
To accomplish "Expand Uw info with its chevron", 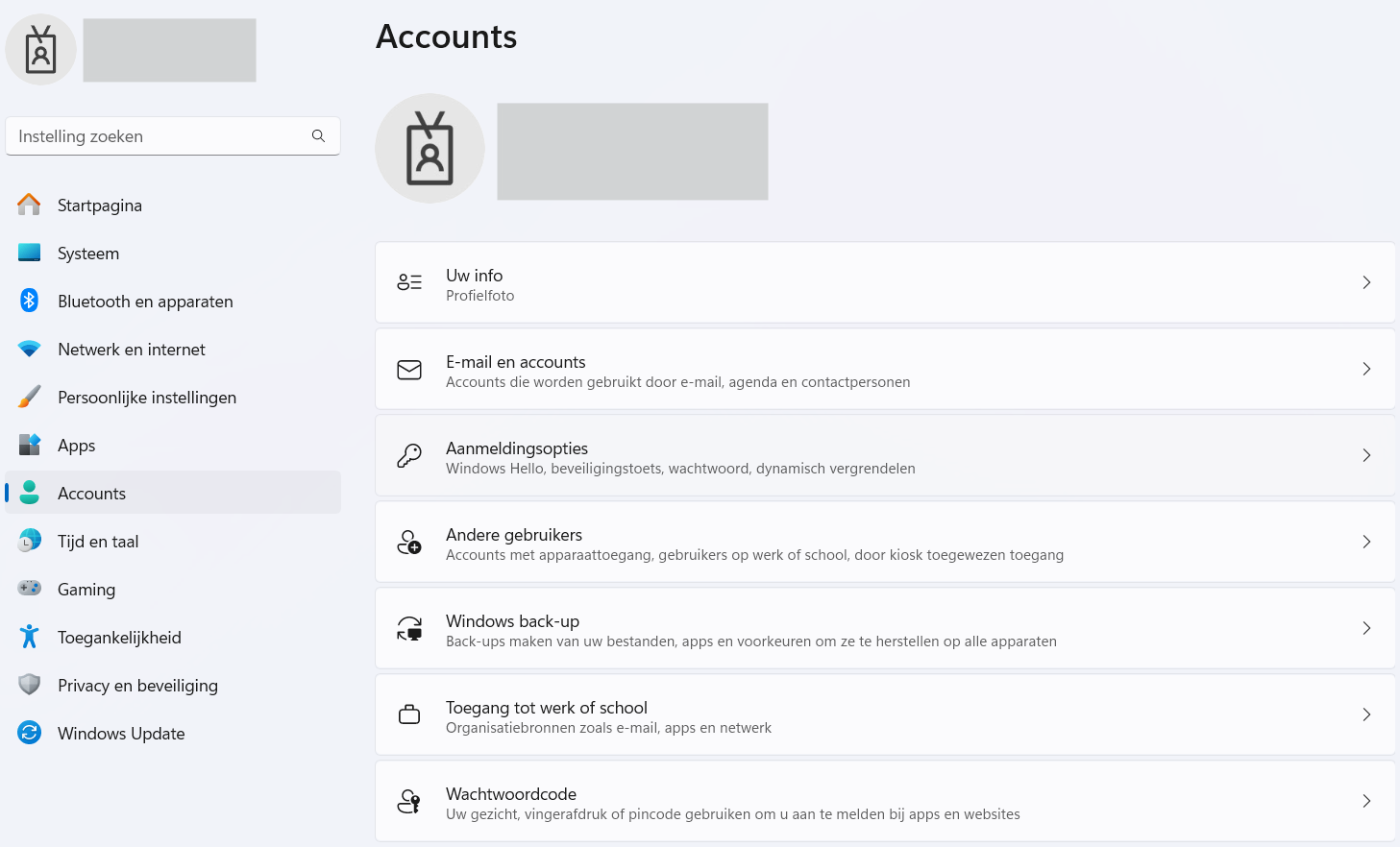I will coord(1365,282).
